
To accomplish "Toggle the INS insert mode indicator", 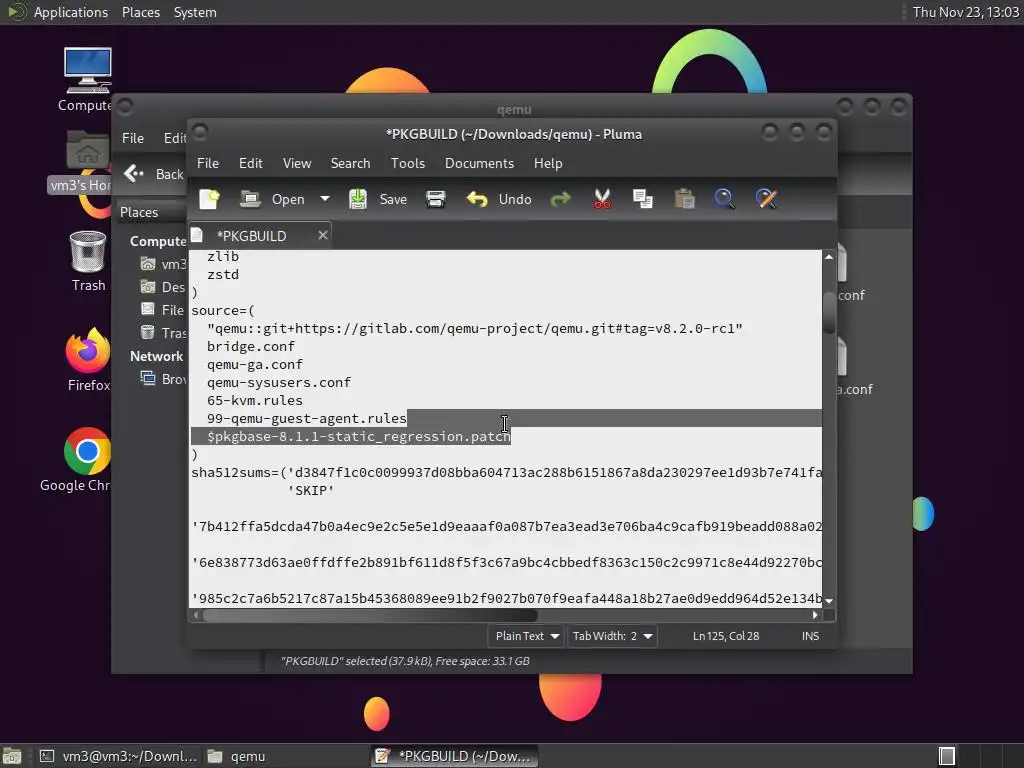I will point(810,636).
